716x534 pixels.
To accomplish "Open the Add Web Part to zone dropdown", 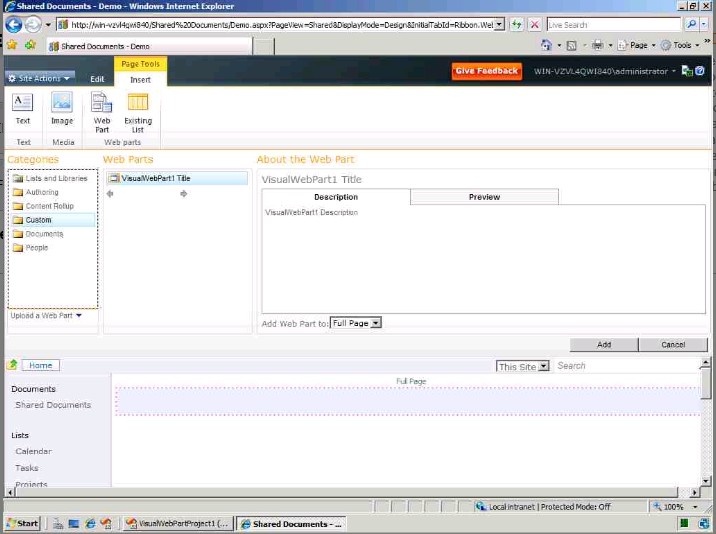I will [355, 323].
